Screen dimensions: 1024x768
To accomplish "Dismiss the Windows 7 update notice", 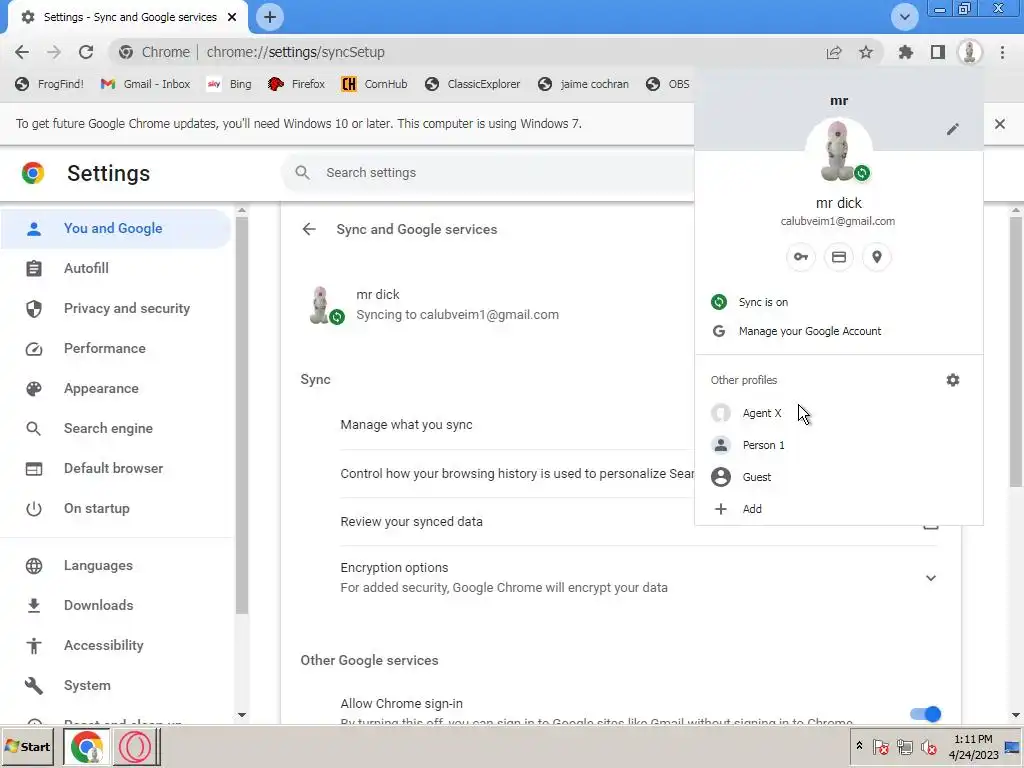I will pyautogui.click(x=1000, y=124).
